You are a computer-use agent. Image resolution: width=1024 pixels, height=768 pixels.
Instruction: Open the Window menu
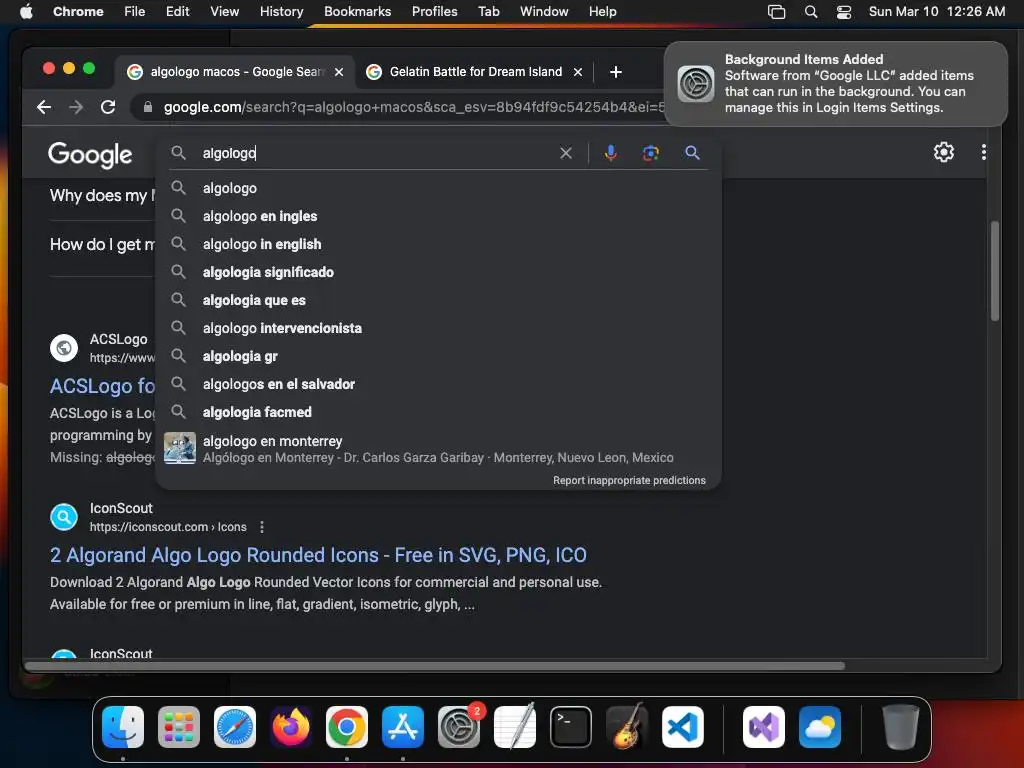(544, 12)
